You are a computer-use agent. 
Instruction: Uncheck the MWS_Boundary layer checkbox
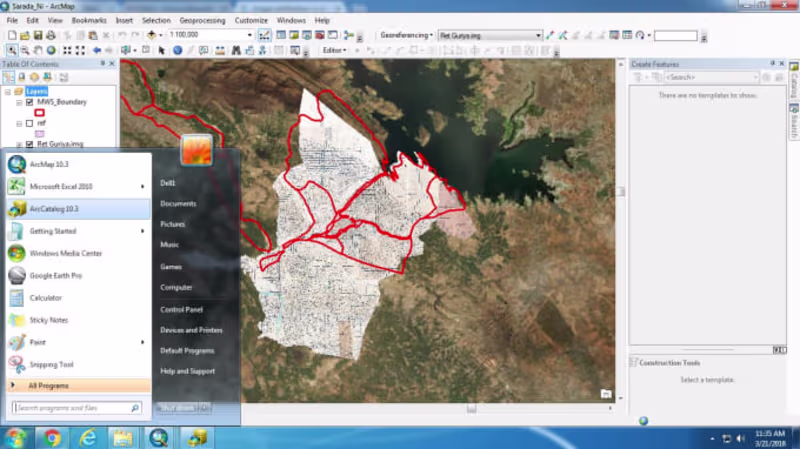click(x=30, y=102)
